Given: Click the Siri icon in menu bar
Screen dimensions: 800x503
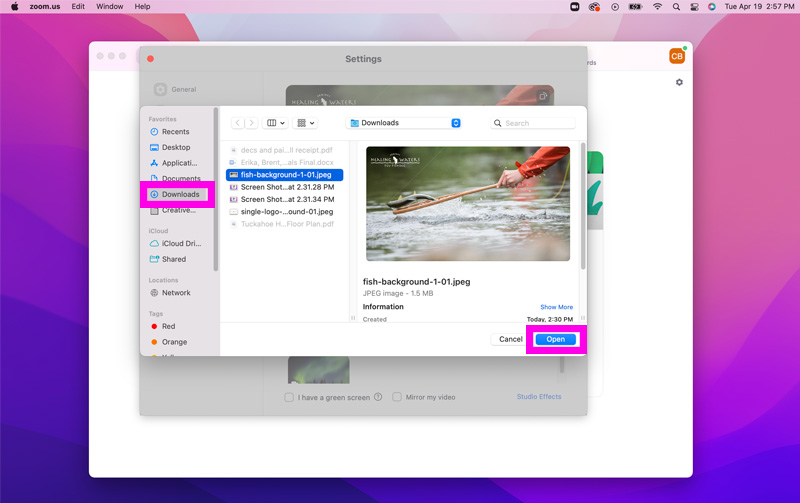Looking at the screenshot, I should click(x=712, y=7).
